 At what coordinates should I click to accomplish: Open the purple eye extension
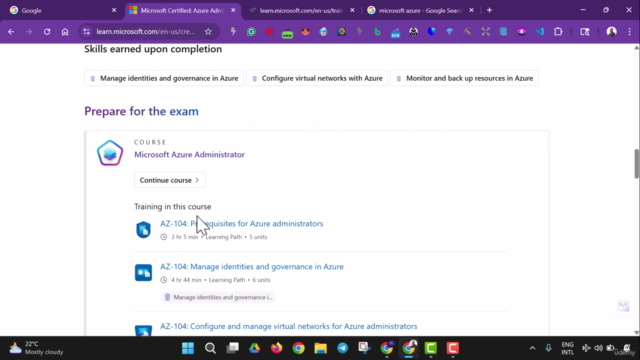(x=522, y=32)
